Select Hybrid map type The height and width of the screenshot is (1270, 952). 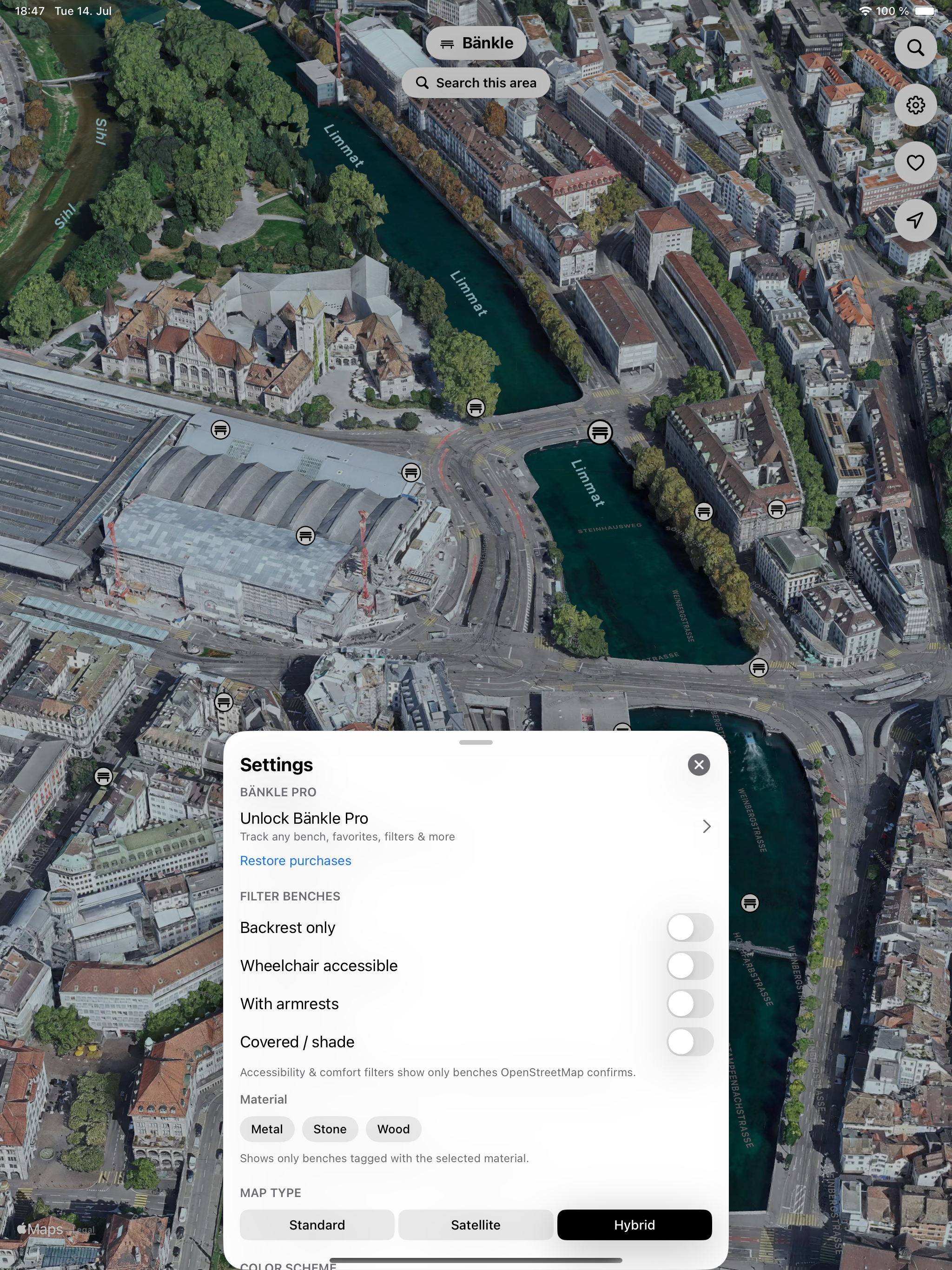635,1224
